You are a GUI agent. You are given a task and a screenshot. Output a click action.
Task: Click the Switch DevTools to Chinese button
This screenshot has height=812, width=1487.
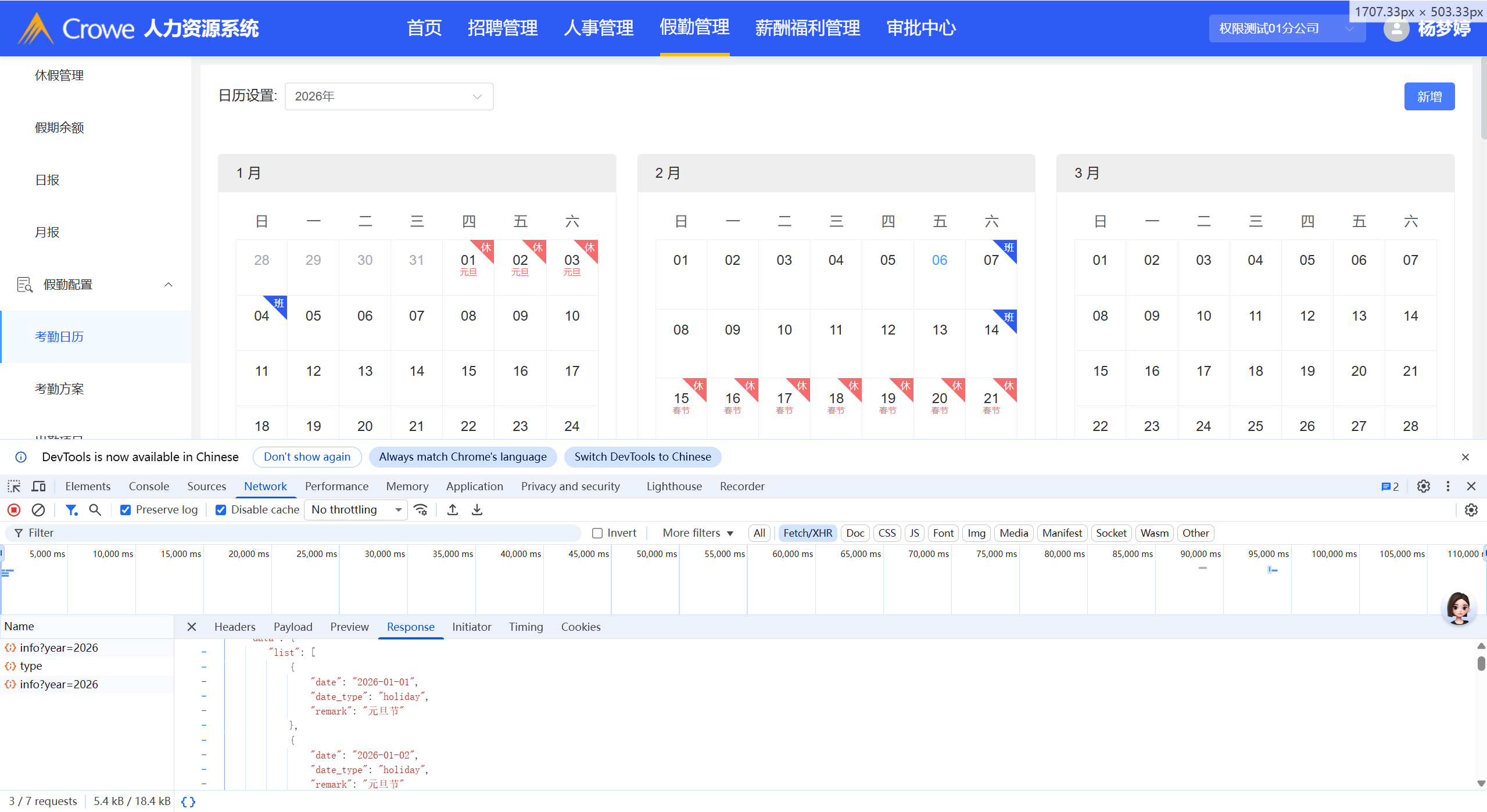(x=642, y=457)
